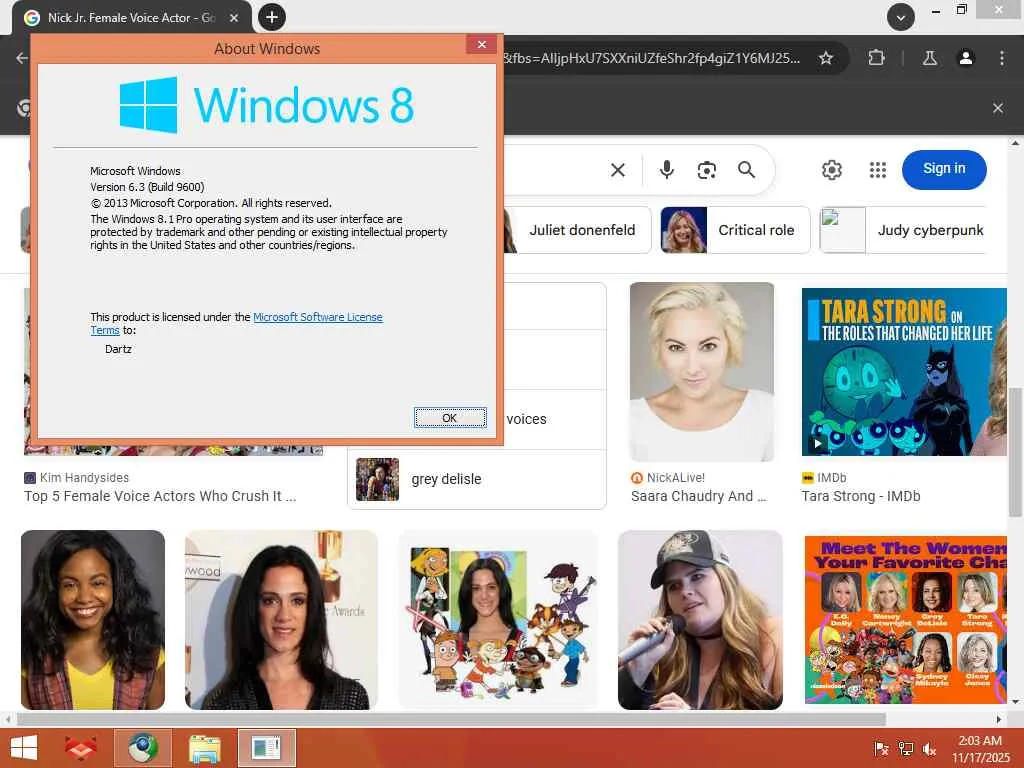Click the Sign in button
The width and height of the screenshot is (1024, 768).
(944, 169)
